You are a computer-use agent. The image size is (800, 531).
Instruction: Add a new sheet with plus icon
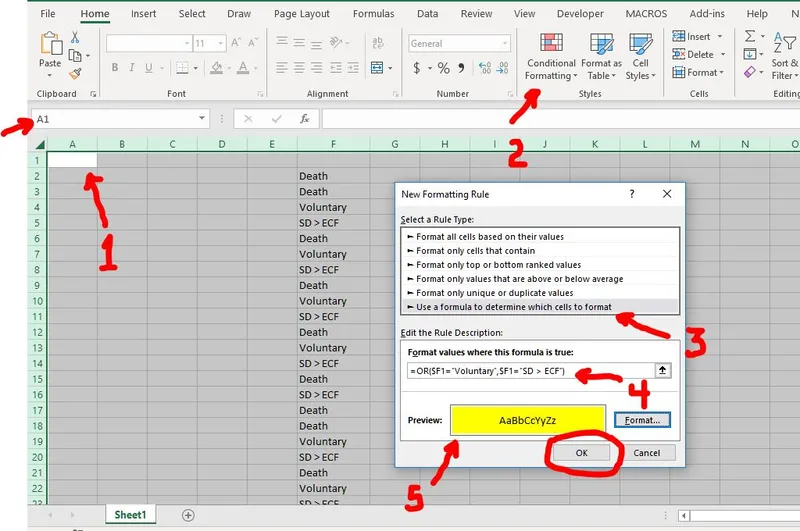[x=188, y=515]
